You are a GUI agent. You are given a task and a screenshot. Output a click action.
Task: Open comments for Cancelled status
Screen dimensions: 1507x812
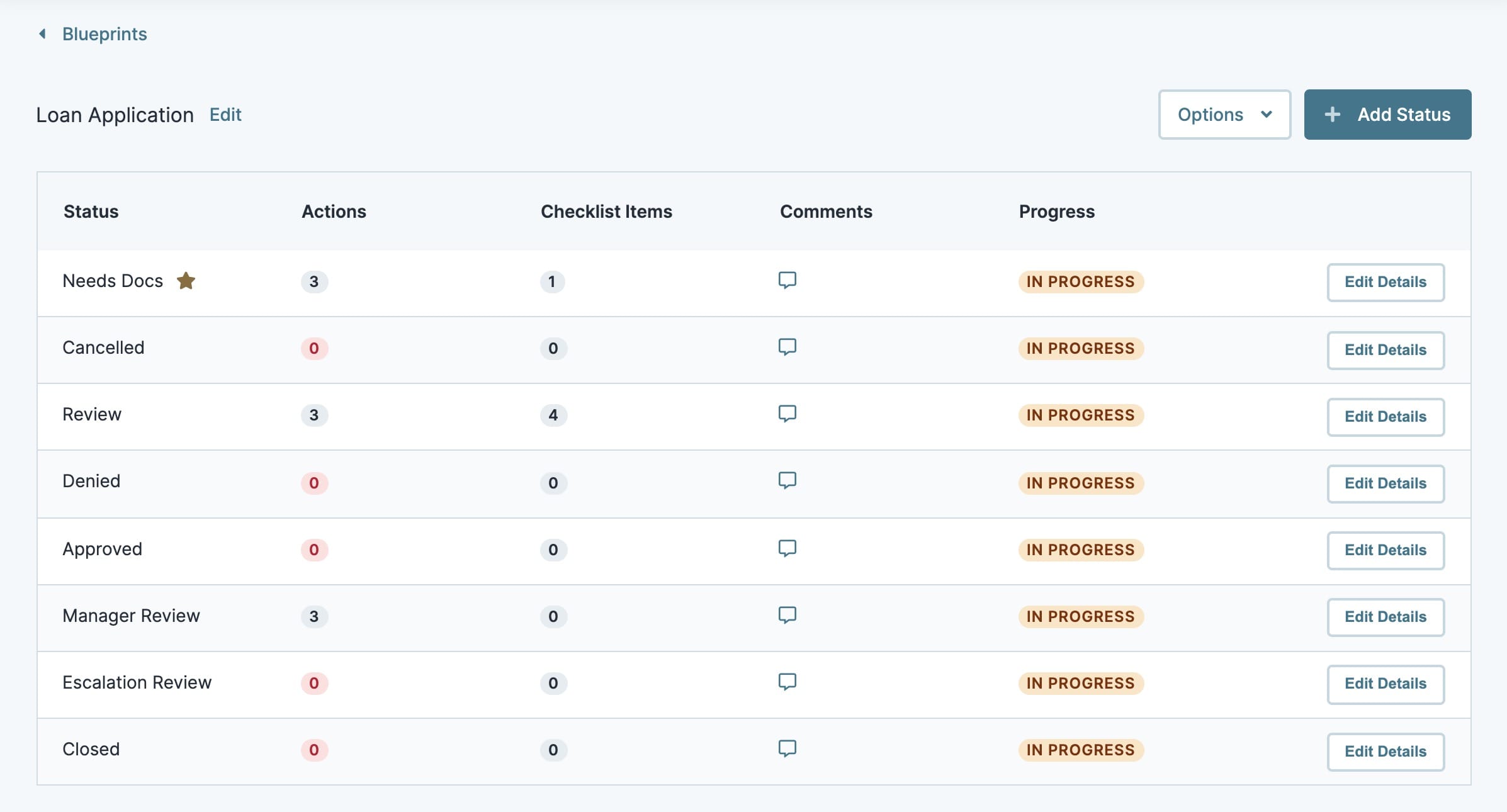coord(787,347)
